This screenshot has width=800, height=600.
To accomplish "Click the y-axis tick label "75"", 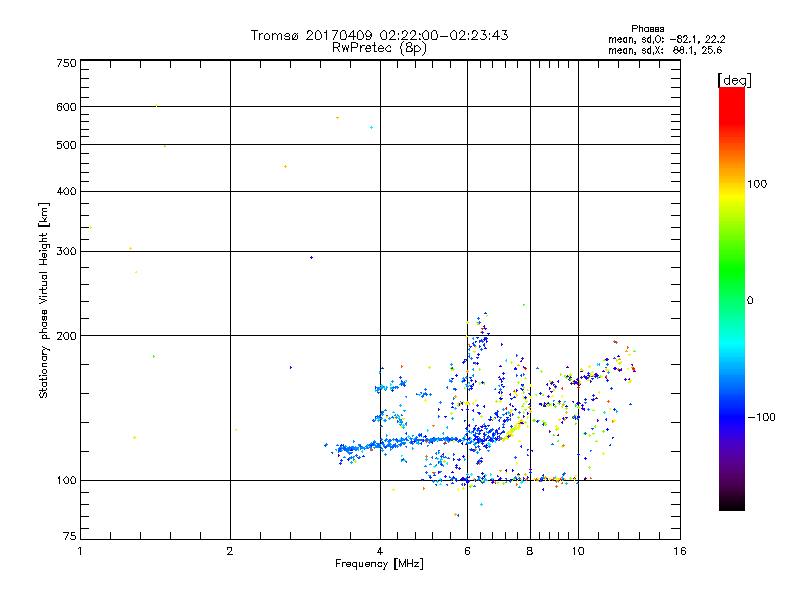I will [70, 536].
